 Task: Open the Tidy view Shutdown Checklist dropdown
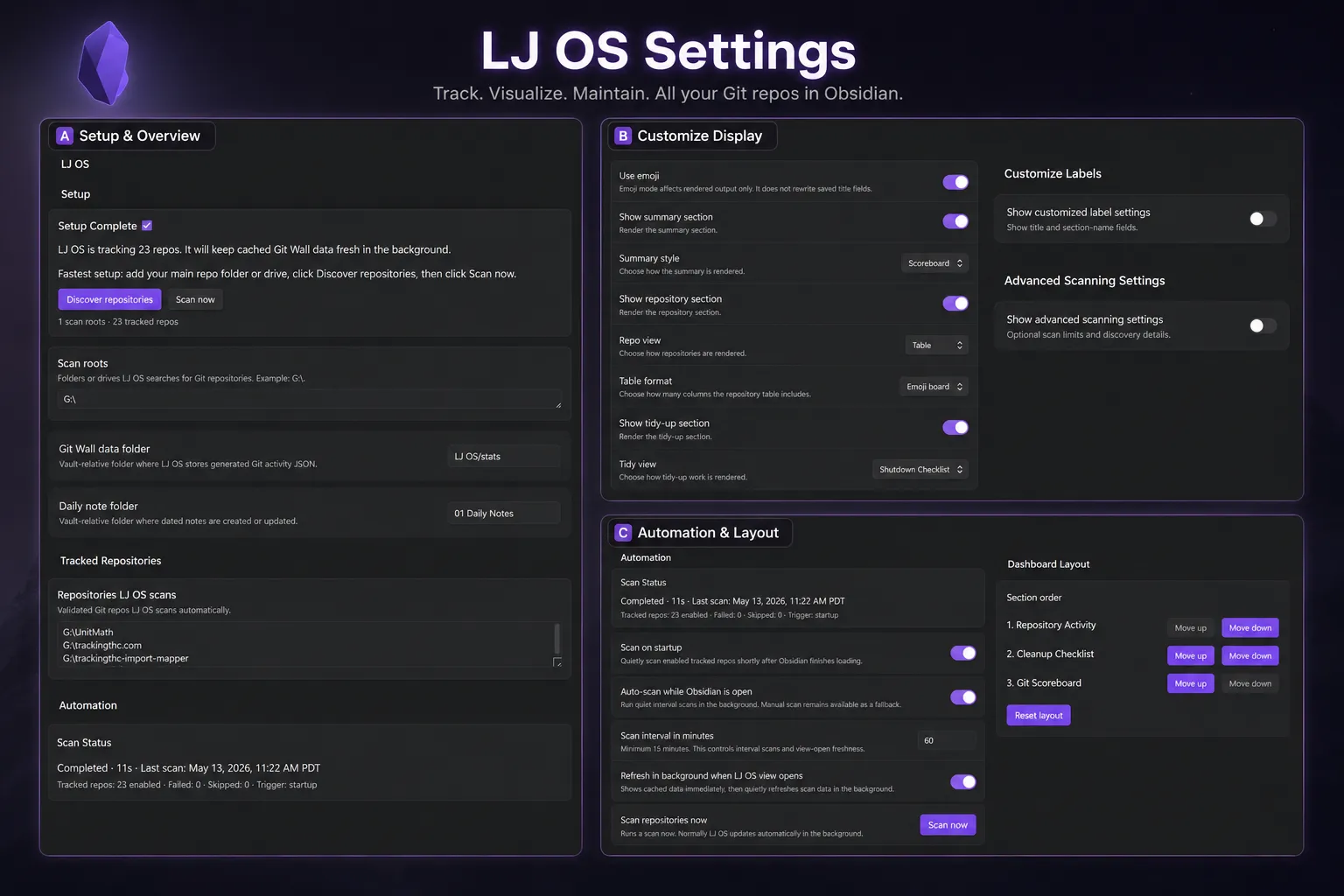click(x=920, y=470)
